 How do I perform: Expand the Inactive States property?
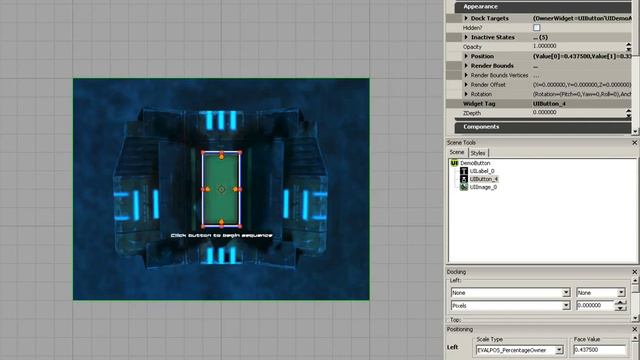pyautogui.click(x=466, y=37)
